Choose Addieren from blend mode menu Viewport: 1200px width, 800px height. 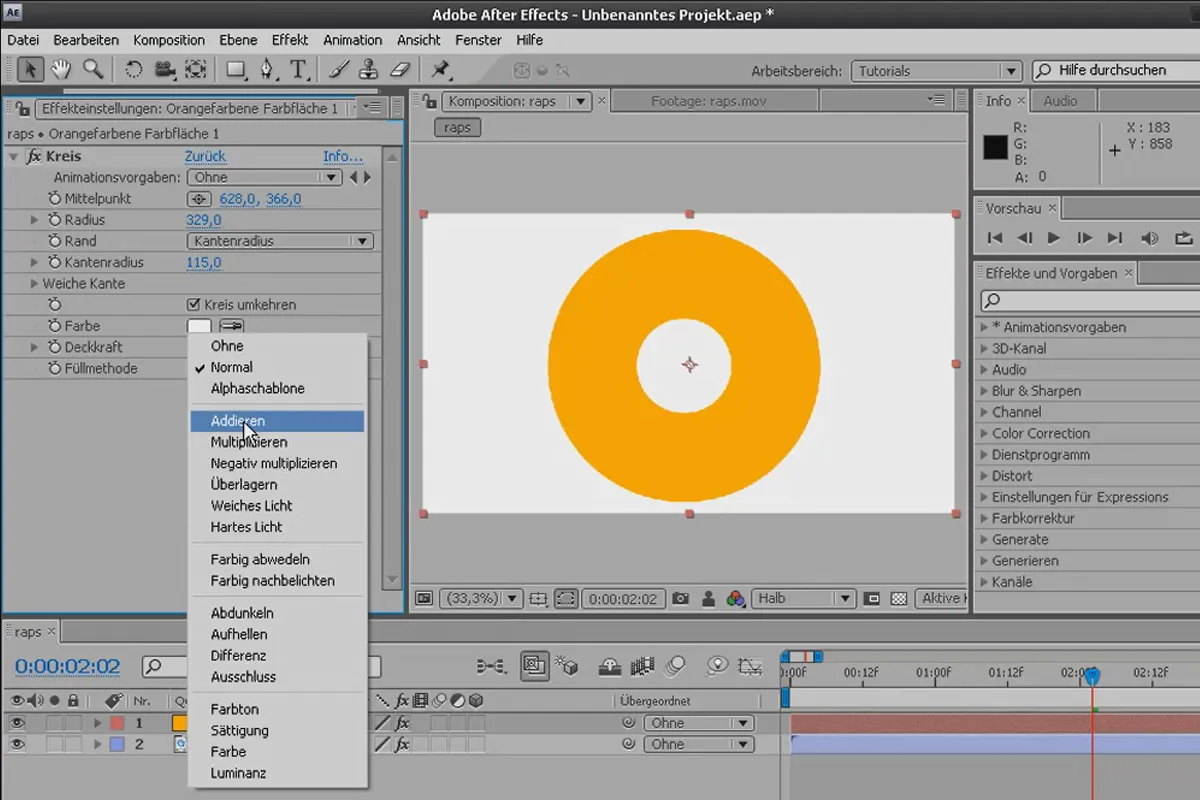(277, 421)
